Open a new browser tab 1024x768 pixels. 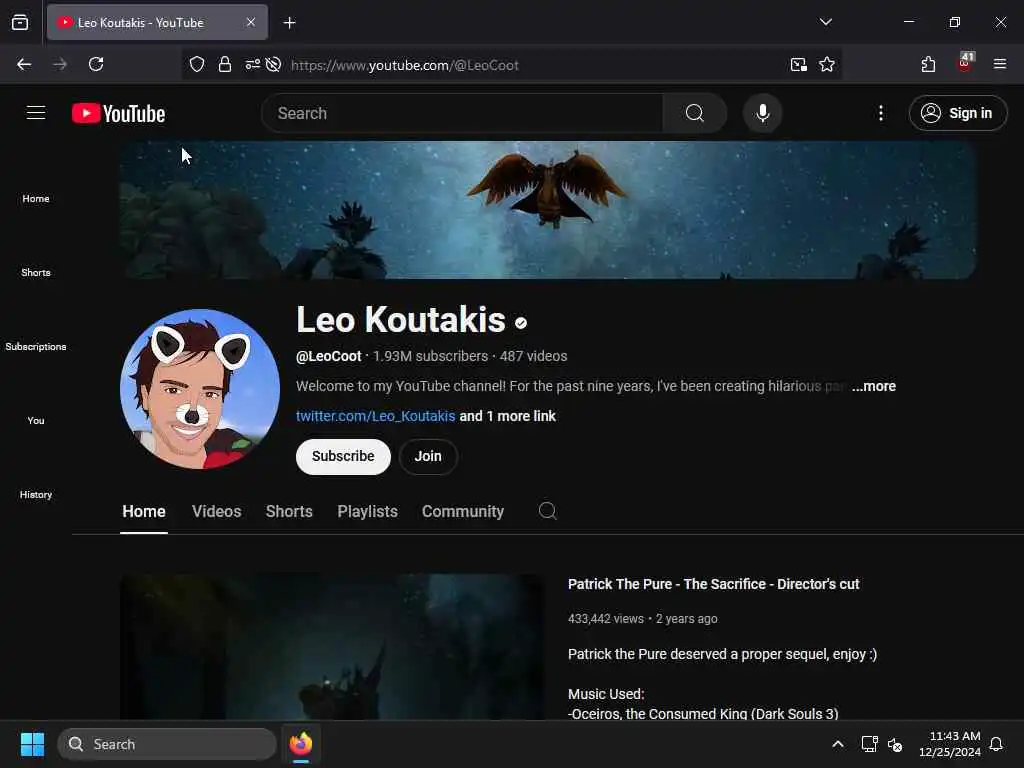coord(289,23)
